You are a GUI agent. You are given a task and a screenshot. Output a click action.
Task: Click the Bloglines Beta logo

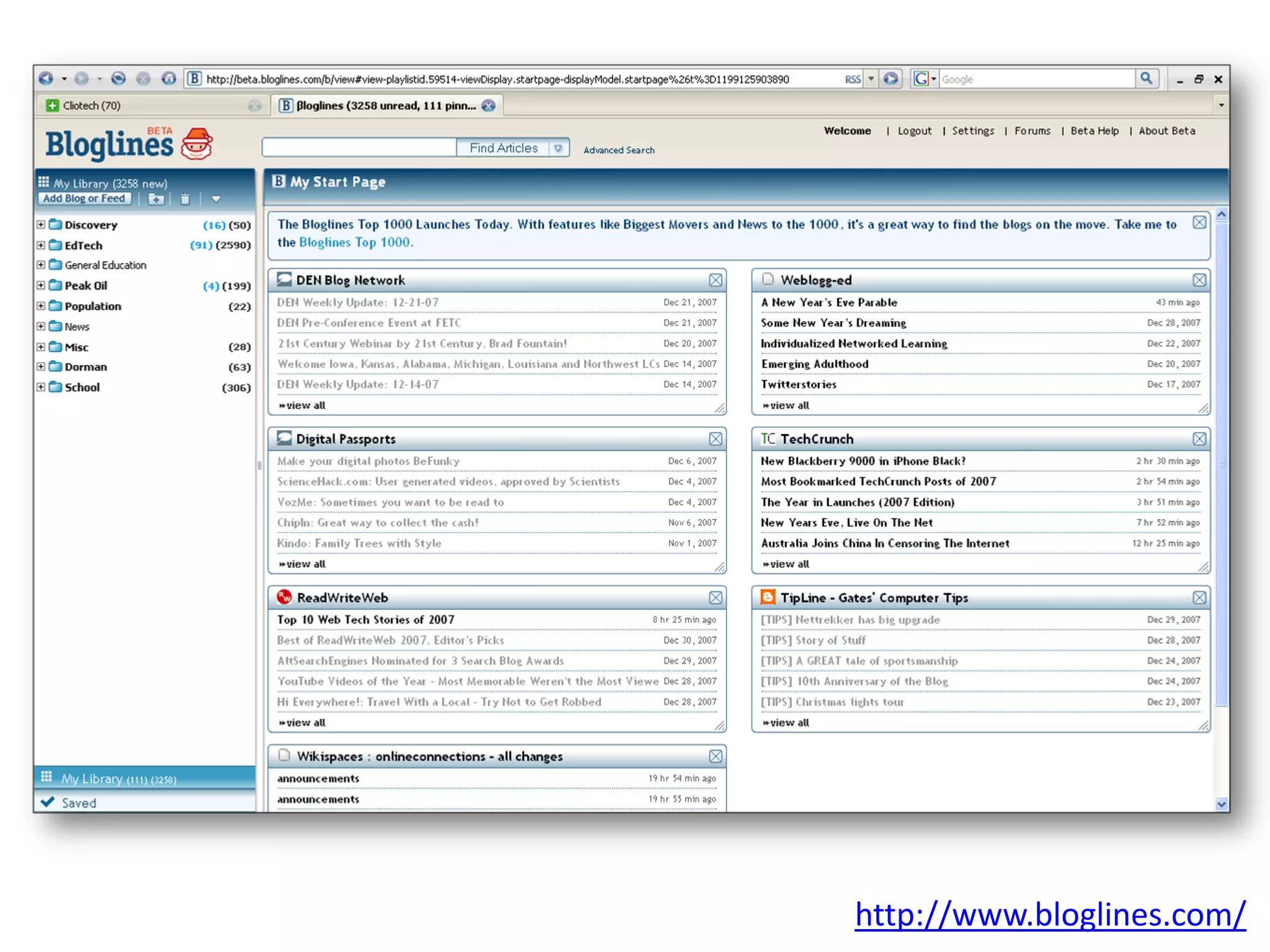pyautogui.click(x=130, y=144)
